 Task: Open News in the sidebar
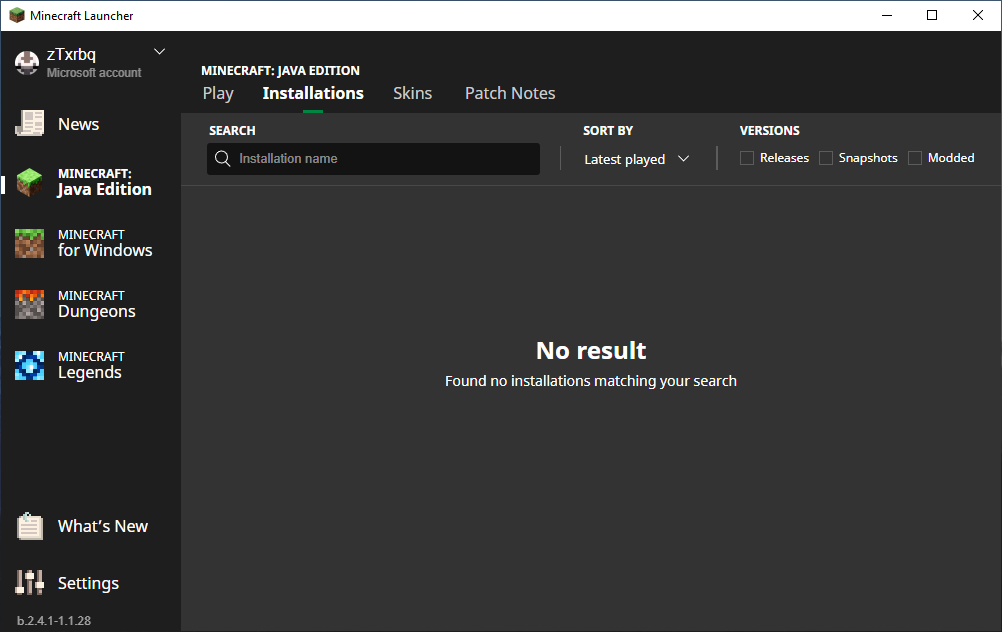coord(79,124)
